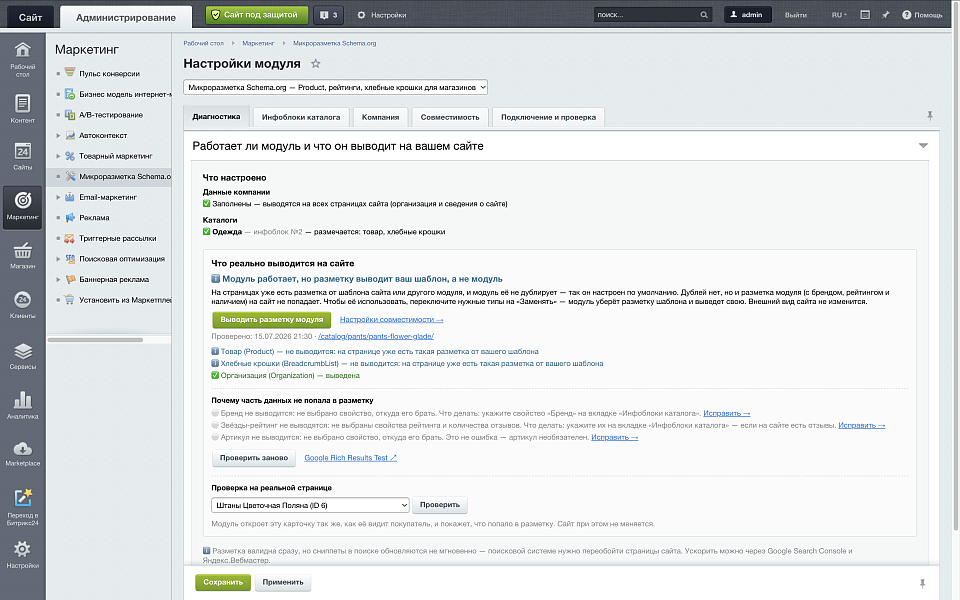This screenshot has height=600, width=960.
Task: Expand the Товарный маркетинг tree item
Action: pos(58,156)
